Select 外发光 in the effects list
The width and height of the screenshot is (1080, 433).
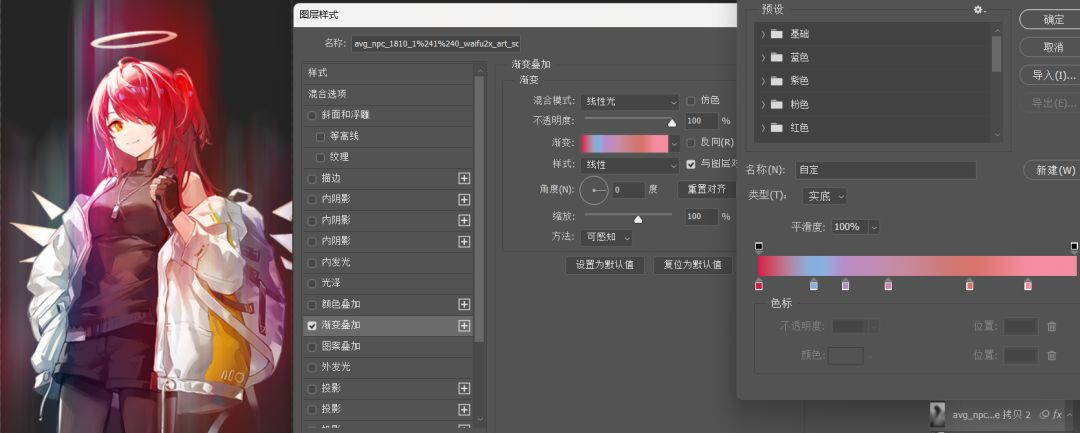388,368
